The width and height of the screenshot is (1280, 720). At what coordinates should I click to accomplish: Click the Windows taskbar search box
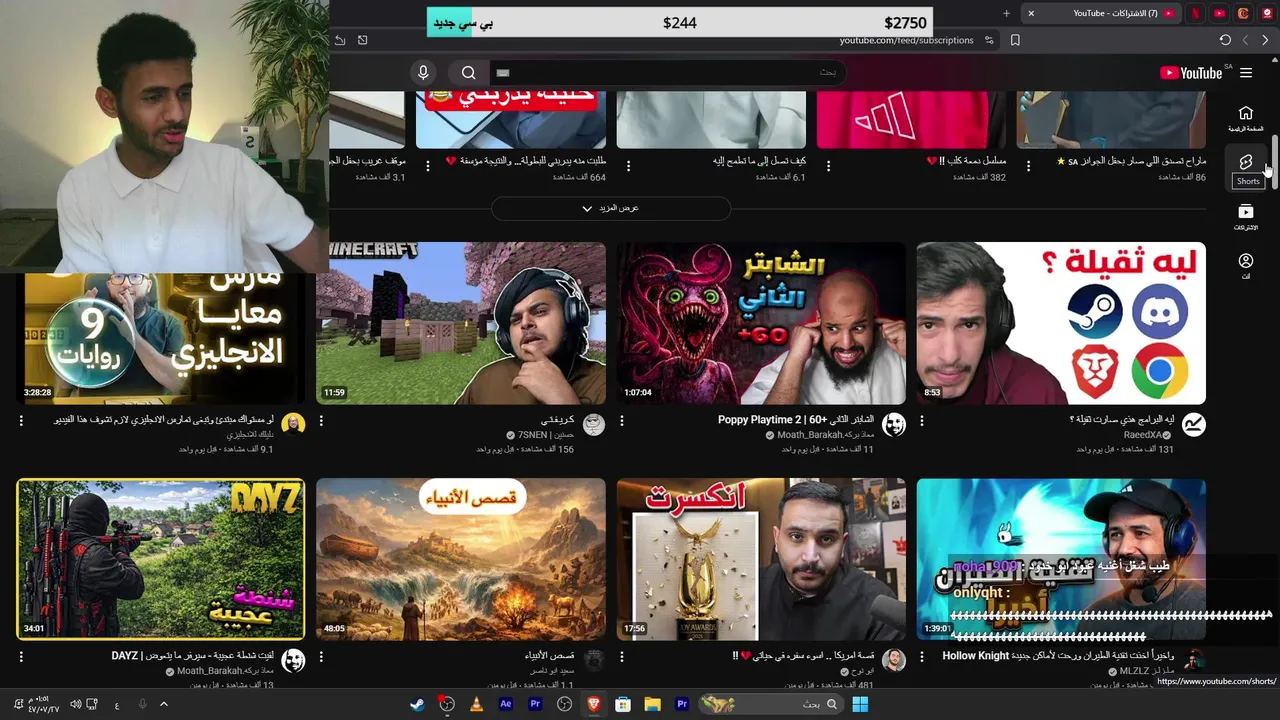[x=770, y=704]
